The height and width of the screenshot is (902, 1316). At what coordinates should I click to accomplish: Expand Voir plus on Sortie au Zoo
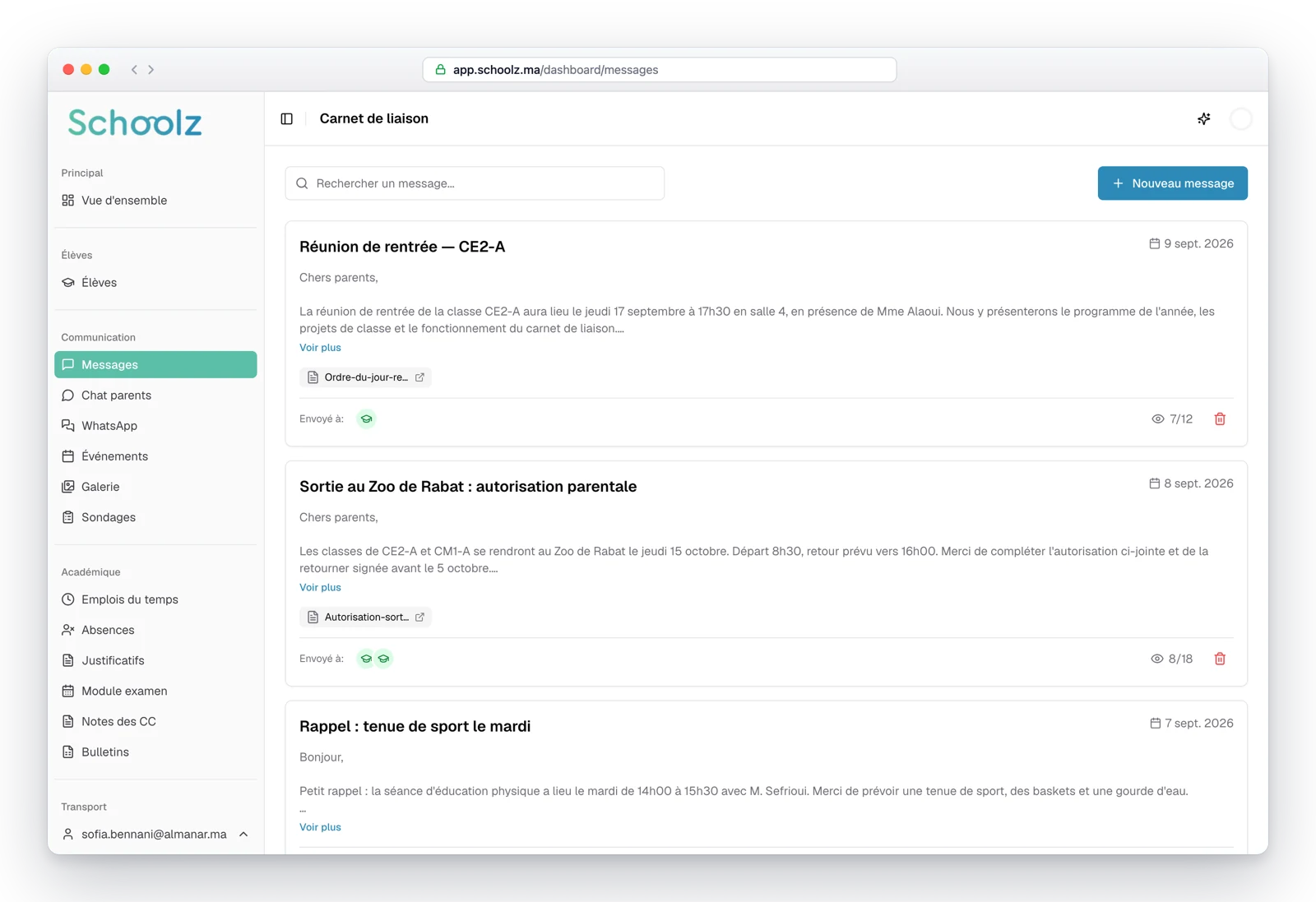click(320, 587)
